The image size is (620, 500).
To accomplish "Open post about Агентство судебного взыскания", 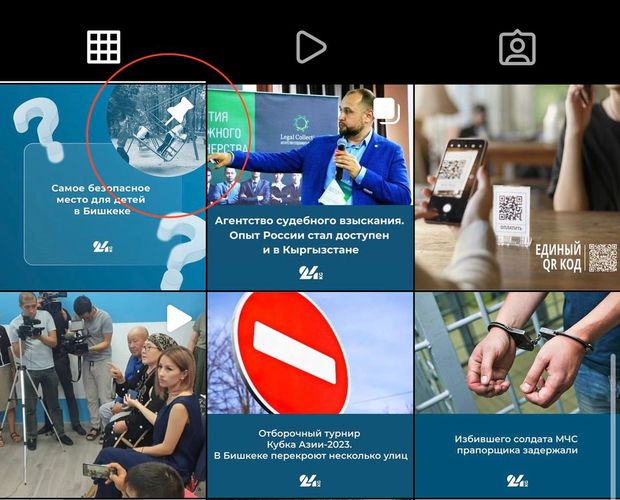I will pyautogui.click(x=310, y=187).
